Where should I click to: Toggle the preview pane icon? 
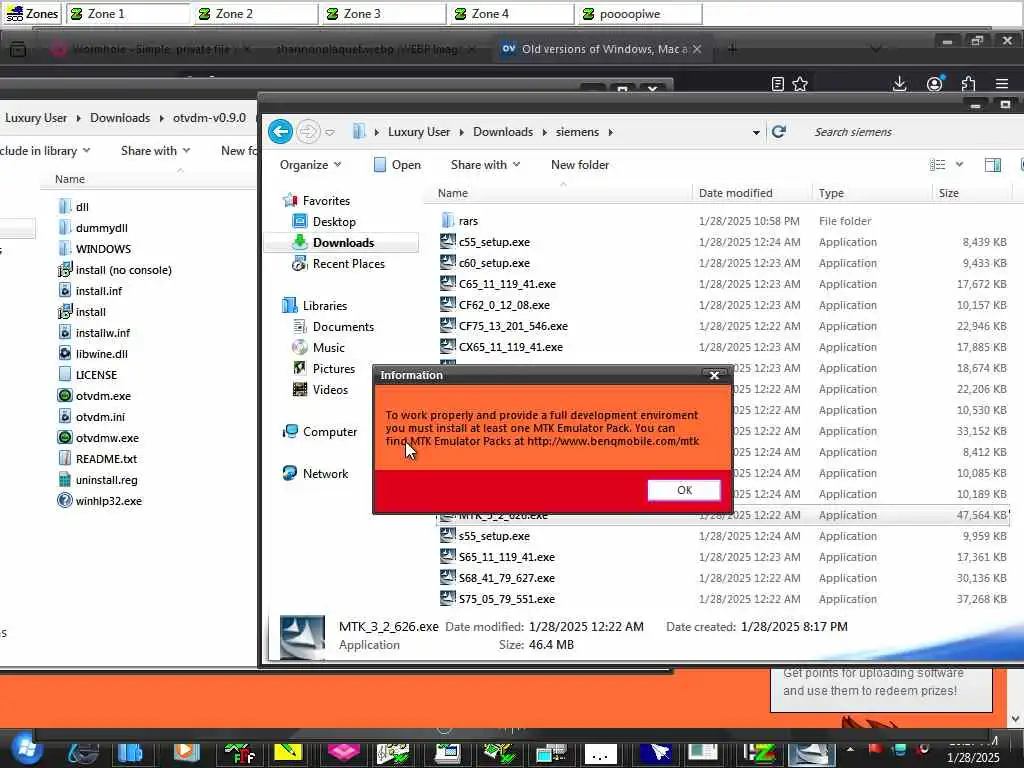[993, 165]
